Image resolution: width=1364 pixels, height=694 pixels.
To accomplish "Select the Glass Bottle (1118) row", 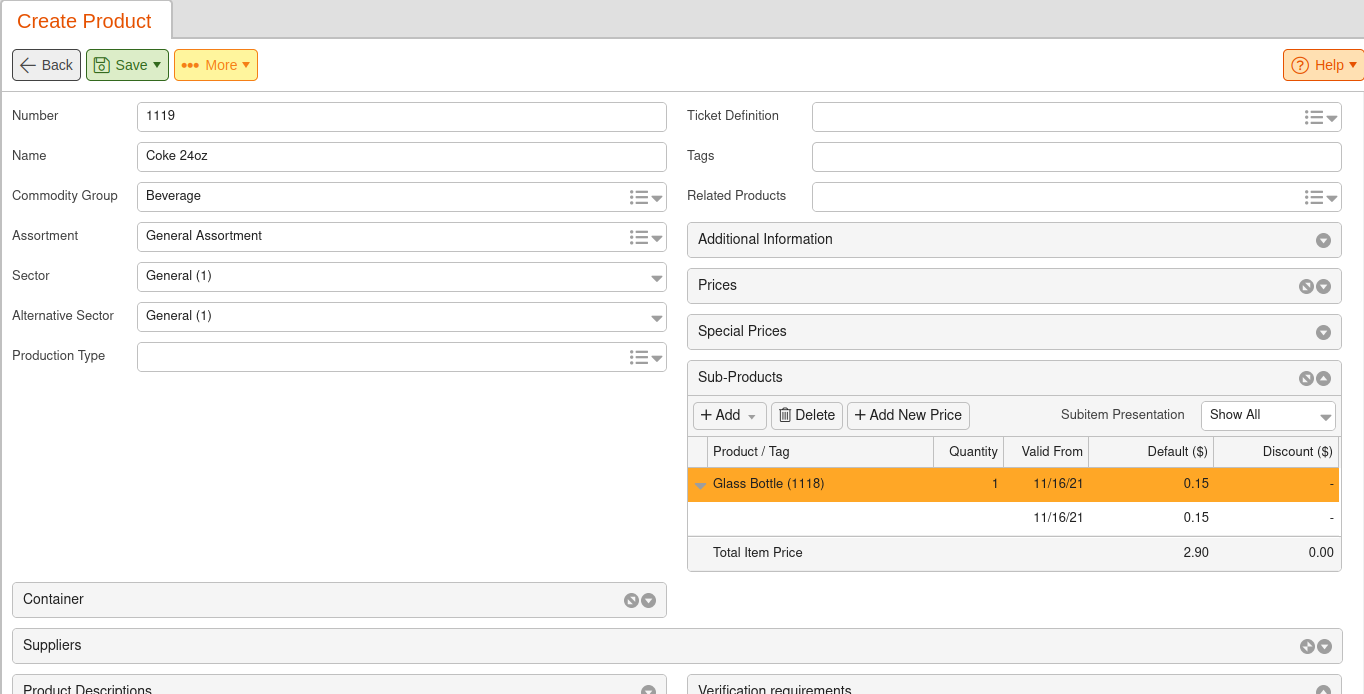I will (x=1013, y=484).
